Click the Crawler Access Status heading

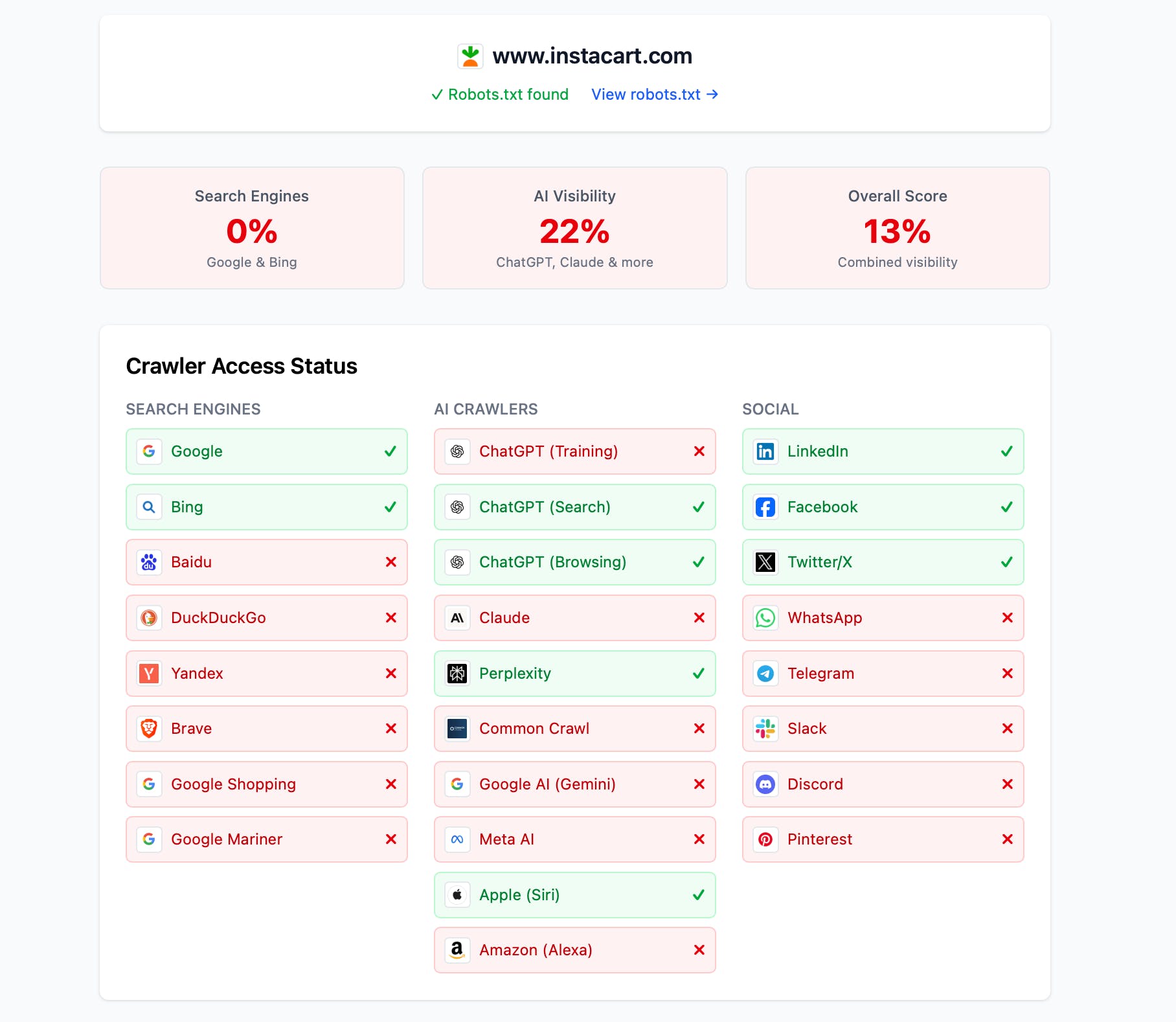click(x=242, y=367)
